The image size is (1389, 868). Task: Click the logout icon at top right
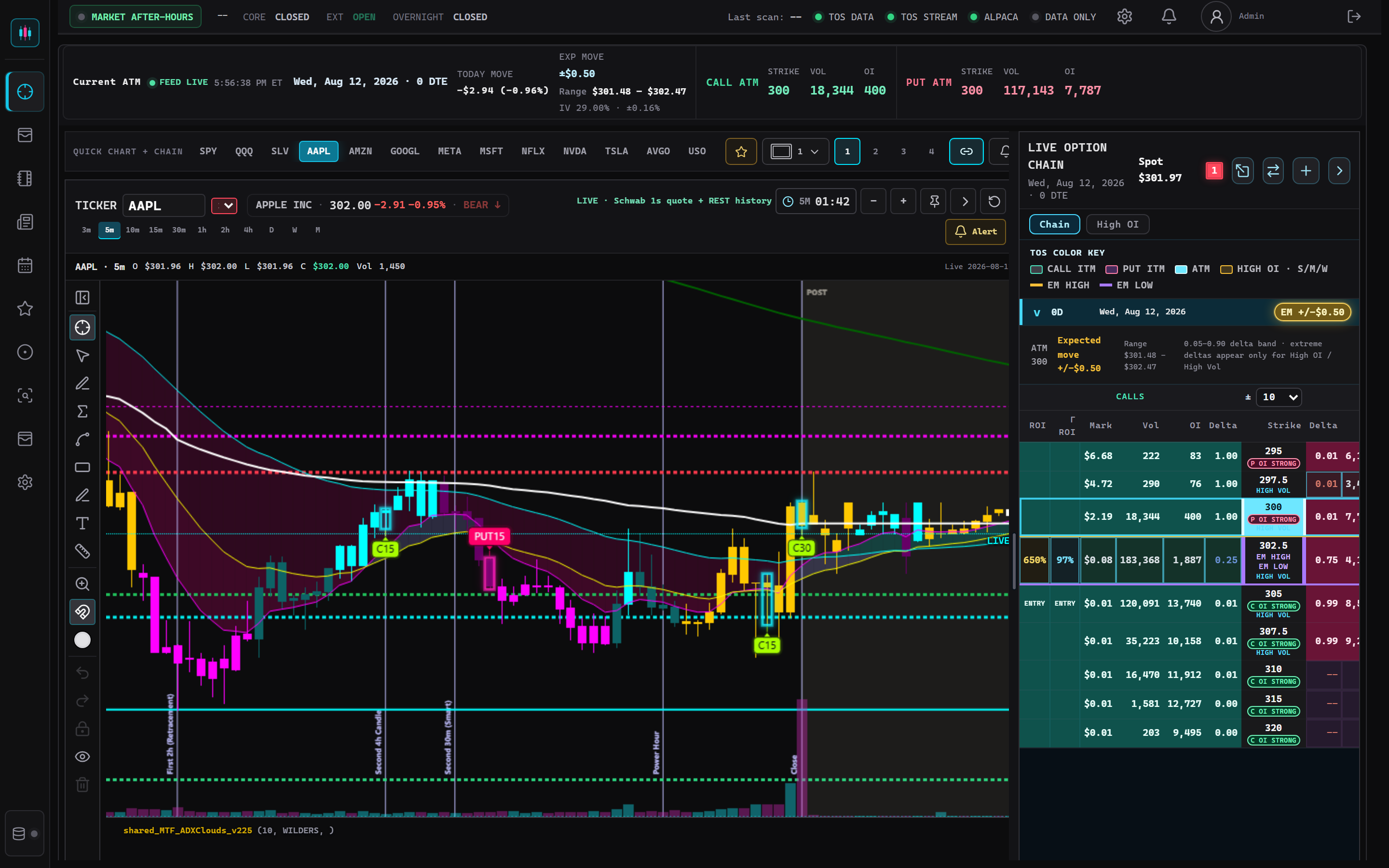[x=1354, y=17]
